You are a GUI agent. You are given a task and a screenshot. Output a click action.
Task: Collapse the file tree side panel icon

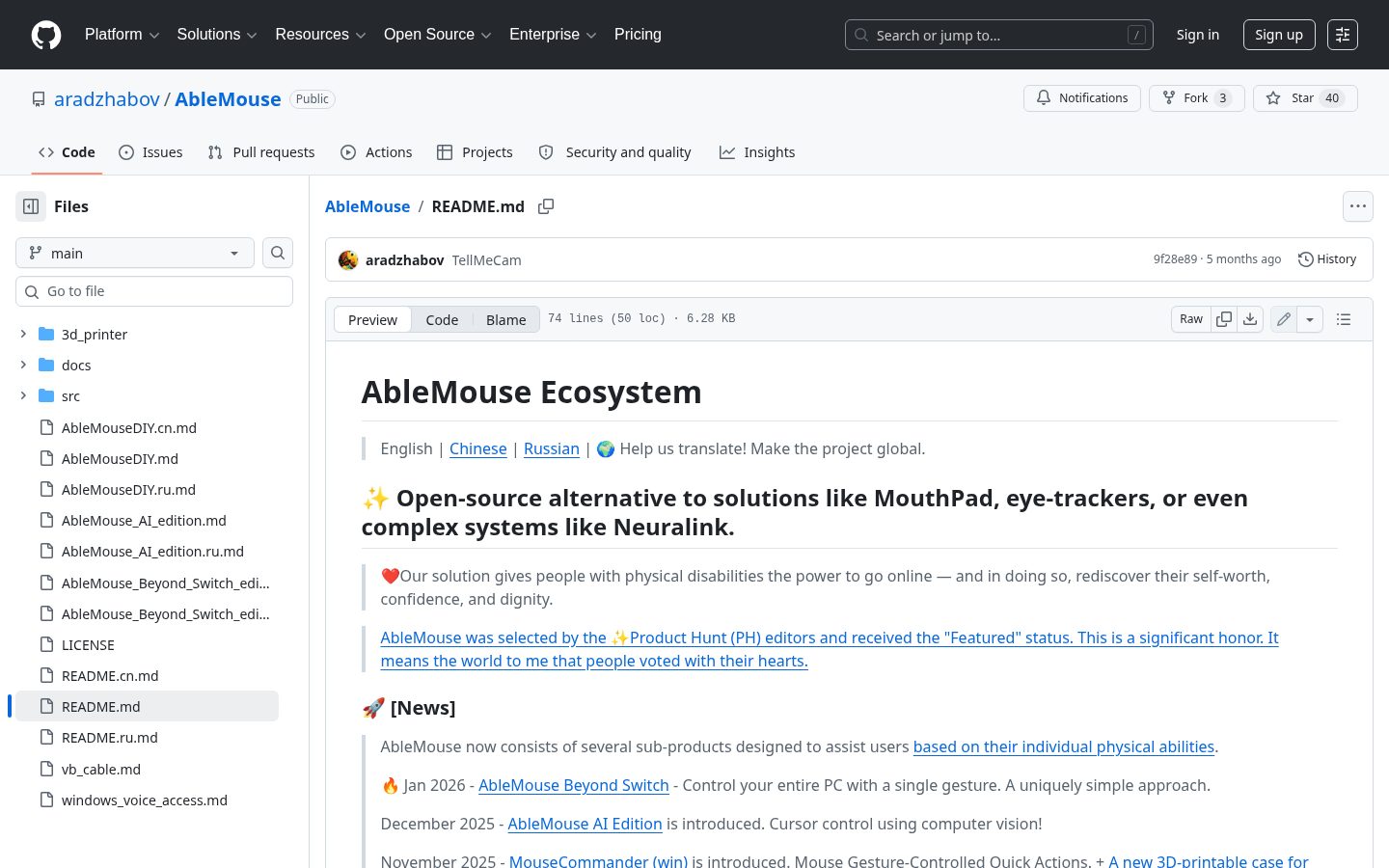pyautogui.click(x=31, y=206)
